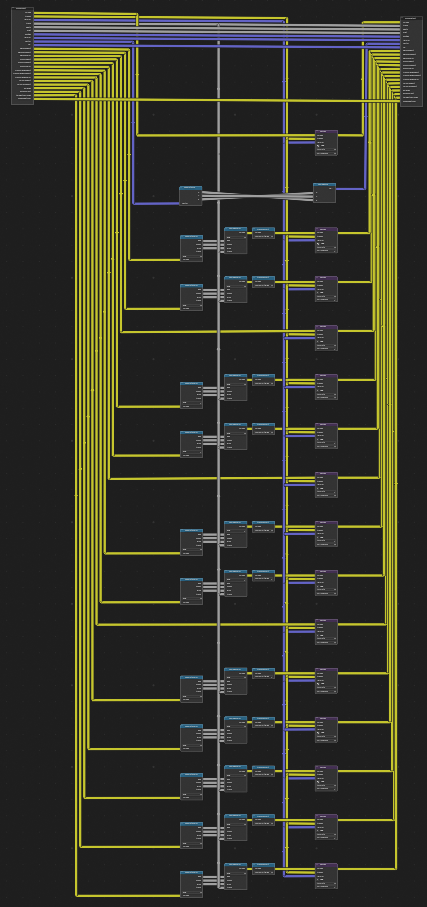Select the group input node with many yellow outputs

click(x=23, y=56)
